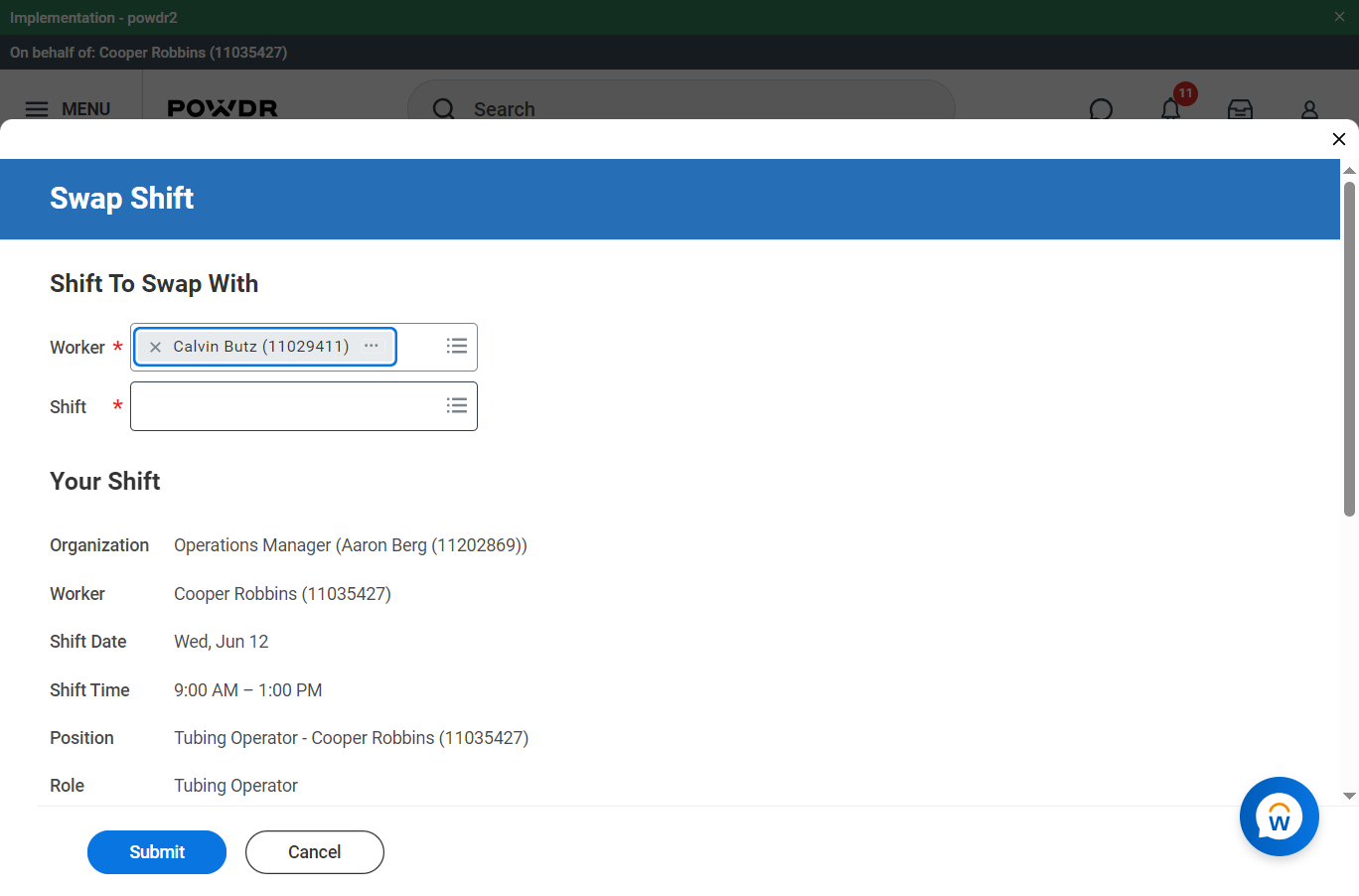Click Cooper Robbins (11035427) worker value
Viewport: 1359px width, 896px height.
282,594
